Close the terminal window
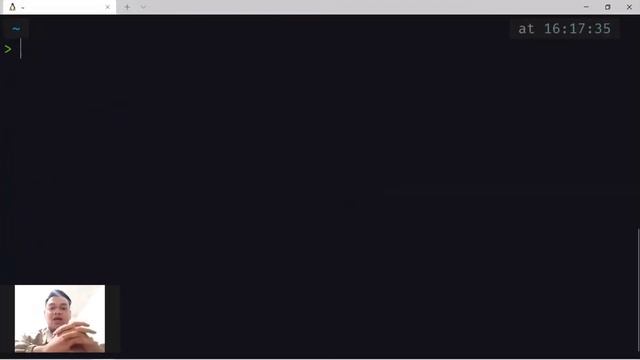Image resolution: width=640 pixels, height=360 pixels. (x=629, y=7)
